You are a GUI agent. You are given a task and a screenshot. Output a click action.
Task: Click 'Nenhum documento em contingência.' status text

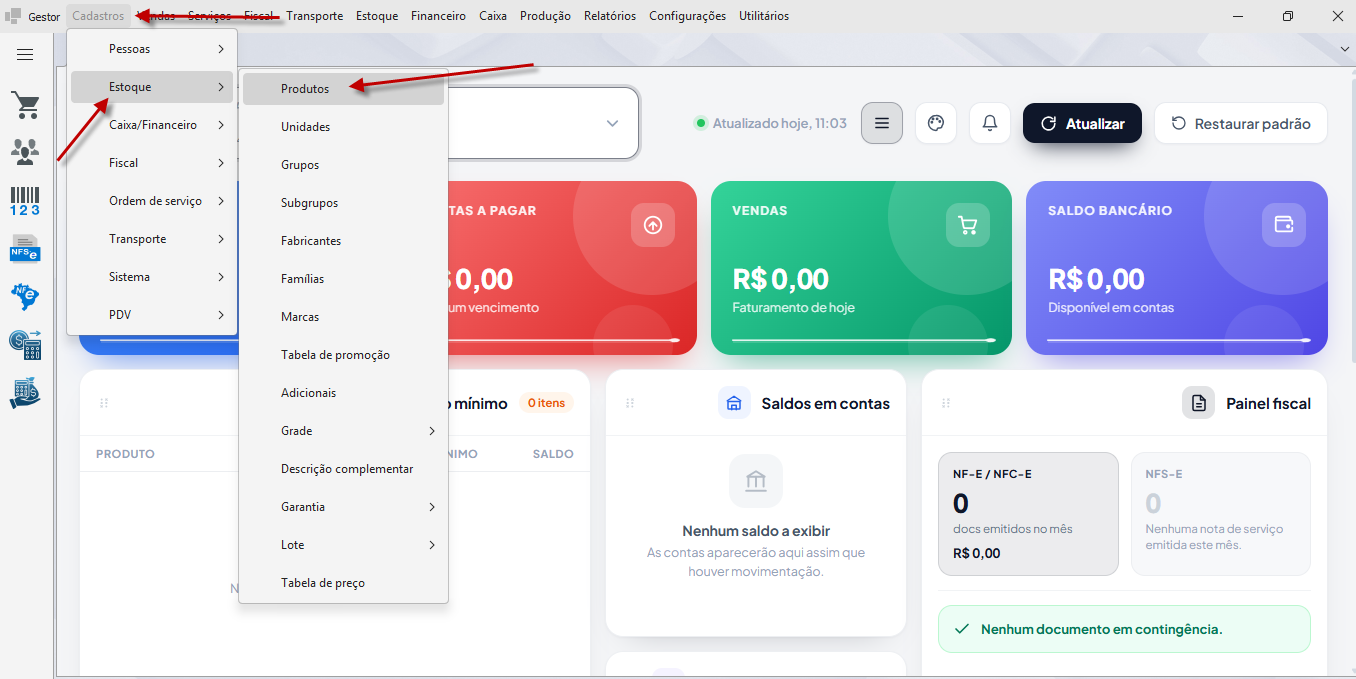pos(1101,629)
